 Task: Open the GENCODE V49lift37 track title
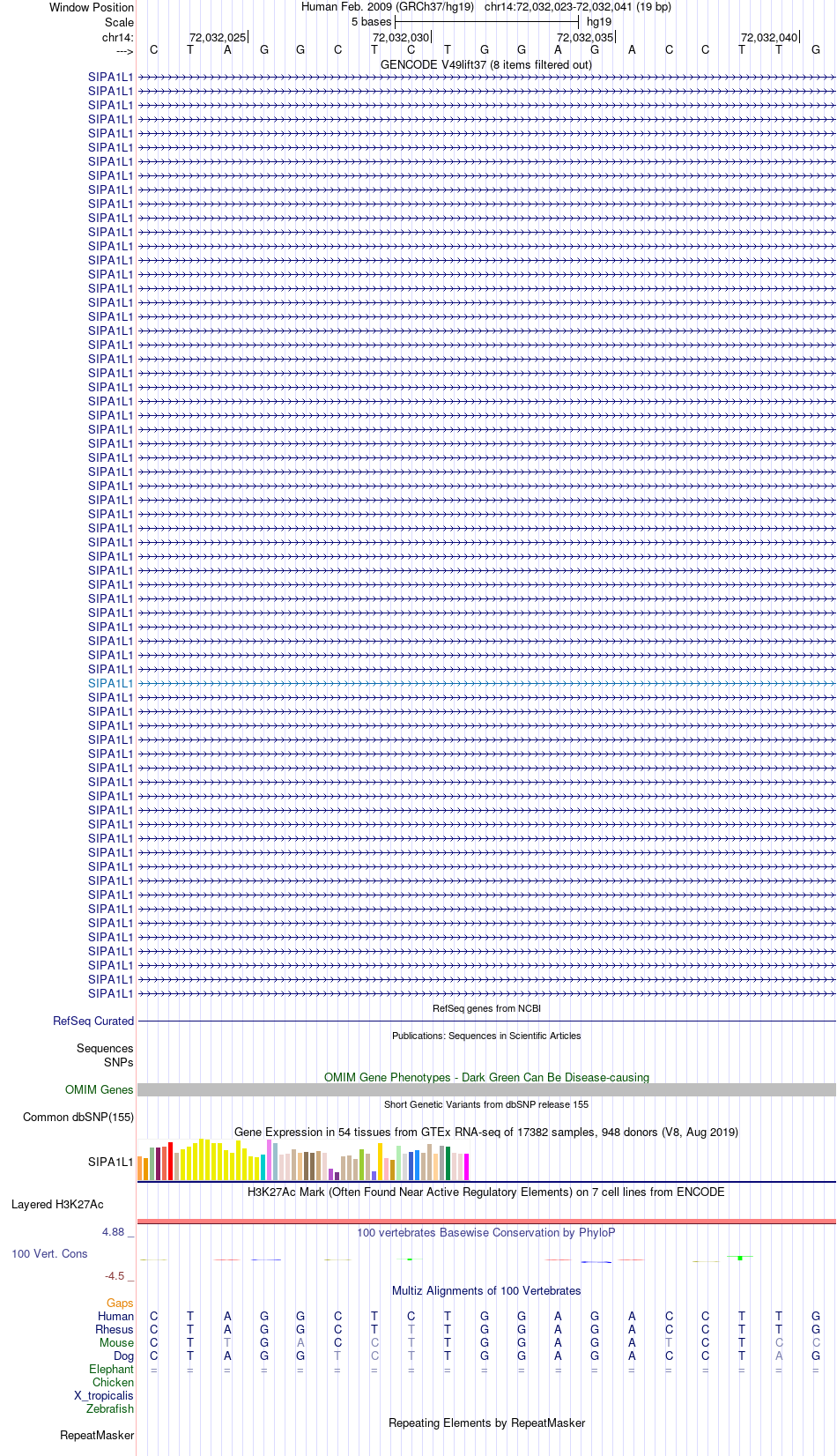click(x=486, y=64)
